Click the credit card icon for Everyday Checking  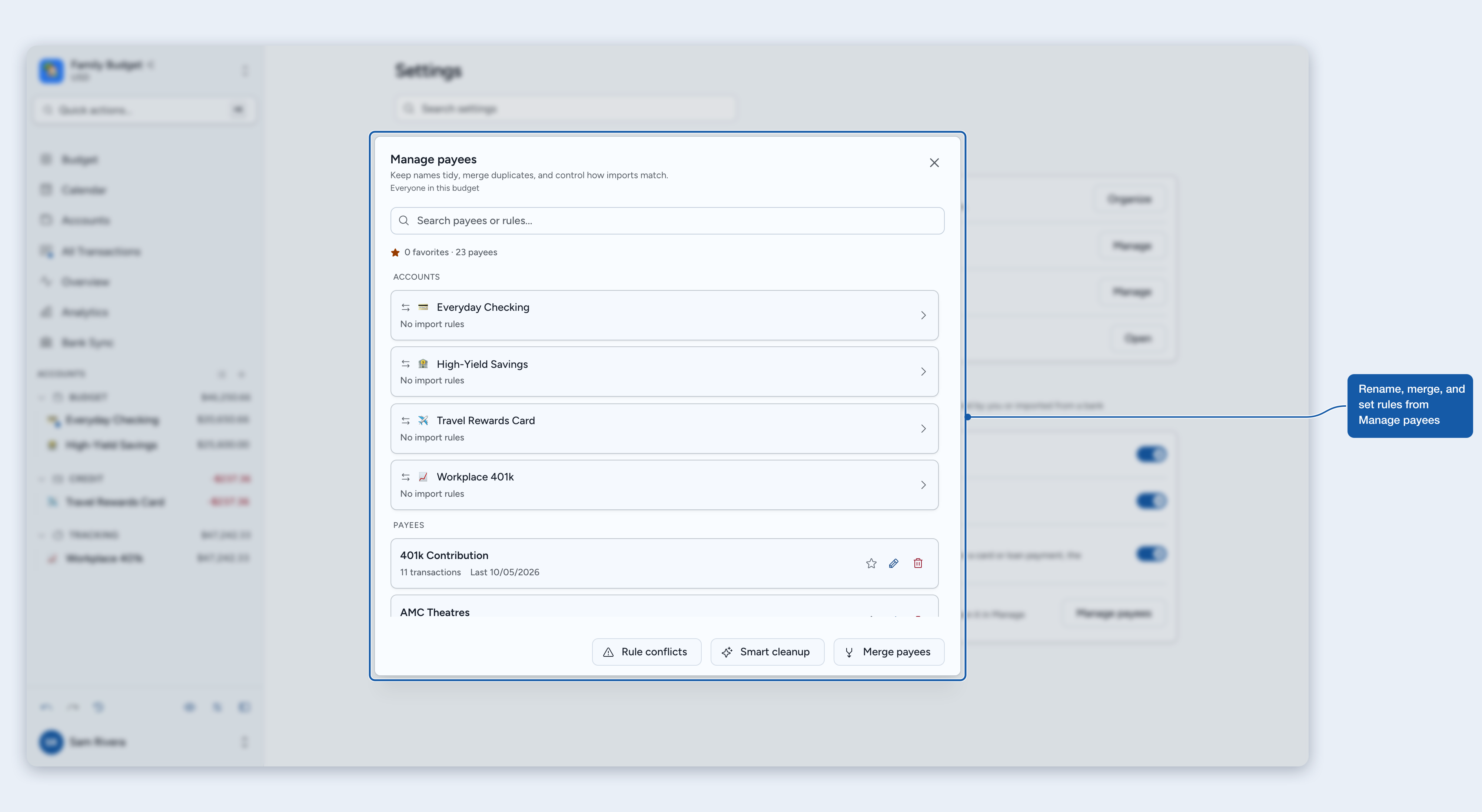(x=423, y=307)
